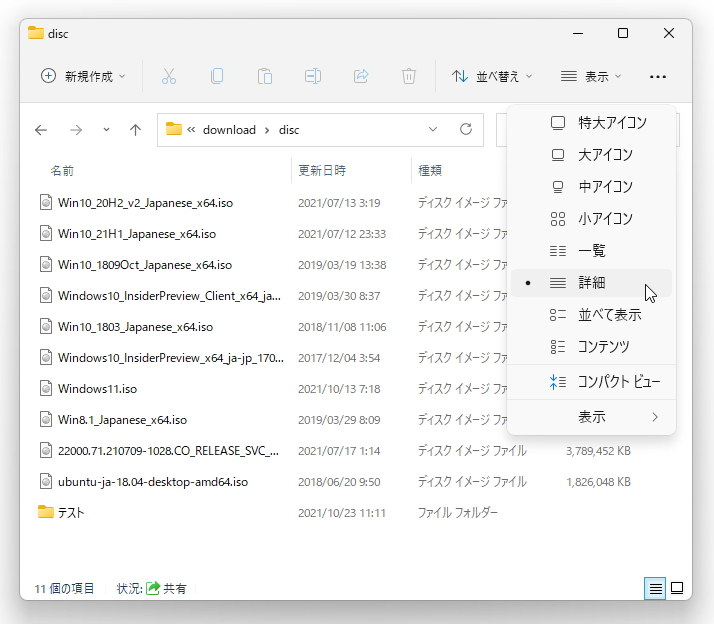Select 小アイコン view option
This screenshot has height=624, width=714.
592,219
